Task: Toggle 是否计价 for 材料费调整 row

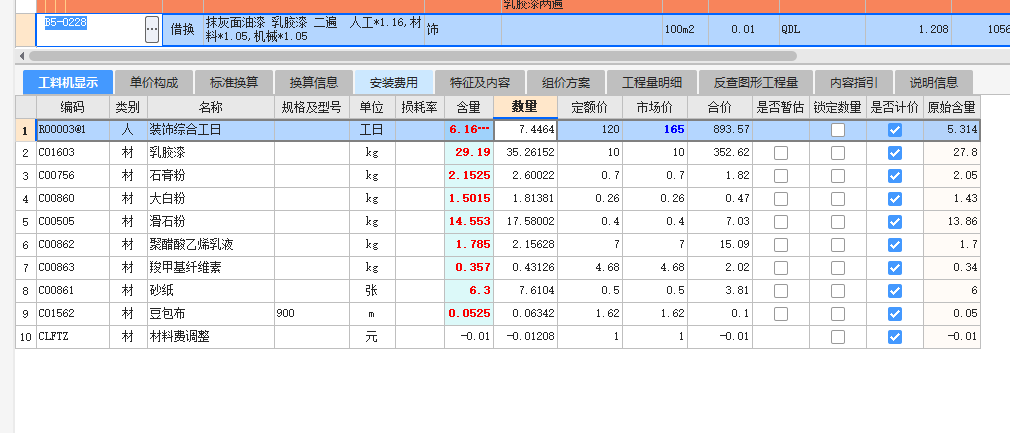Action: coord(894,337)
